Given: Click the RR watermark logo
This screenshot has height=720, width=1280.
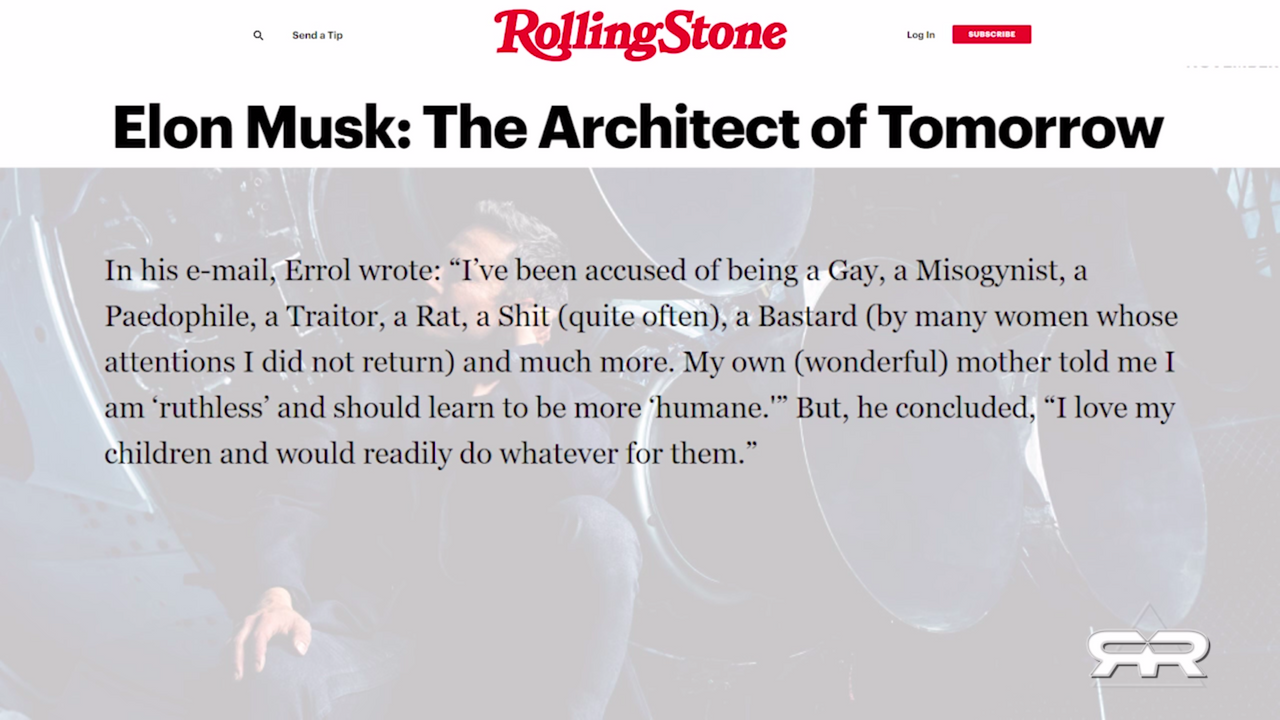Looking at the screenshot, I should point(1148,652).
